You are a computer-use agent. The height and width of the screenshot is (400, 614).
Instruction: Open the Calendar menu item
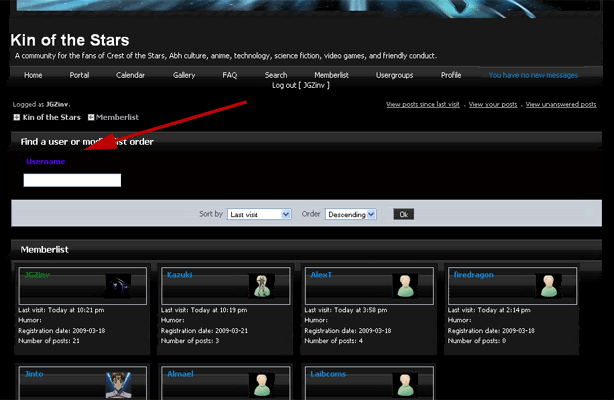130,75
